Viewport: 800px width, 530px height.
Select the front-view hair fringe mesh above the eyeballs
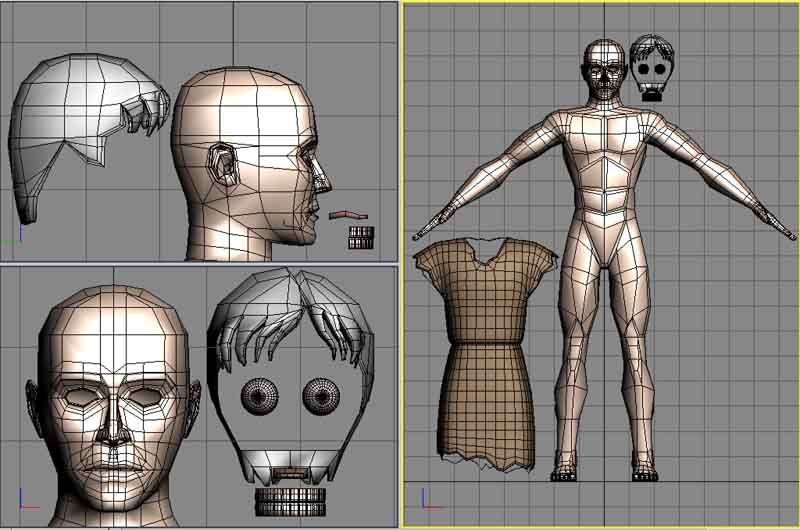pos(291,316)
